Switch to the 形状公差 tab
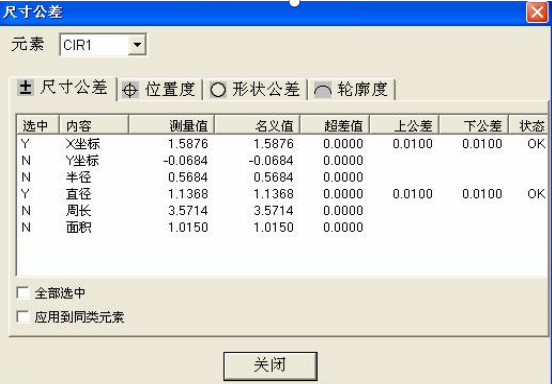Image resolution: width=552 pixels, height=384 pixels. click(x=255, y=89)
